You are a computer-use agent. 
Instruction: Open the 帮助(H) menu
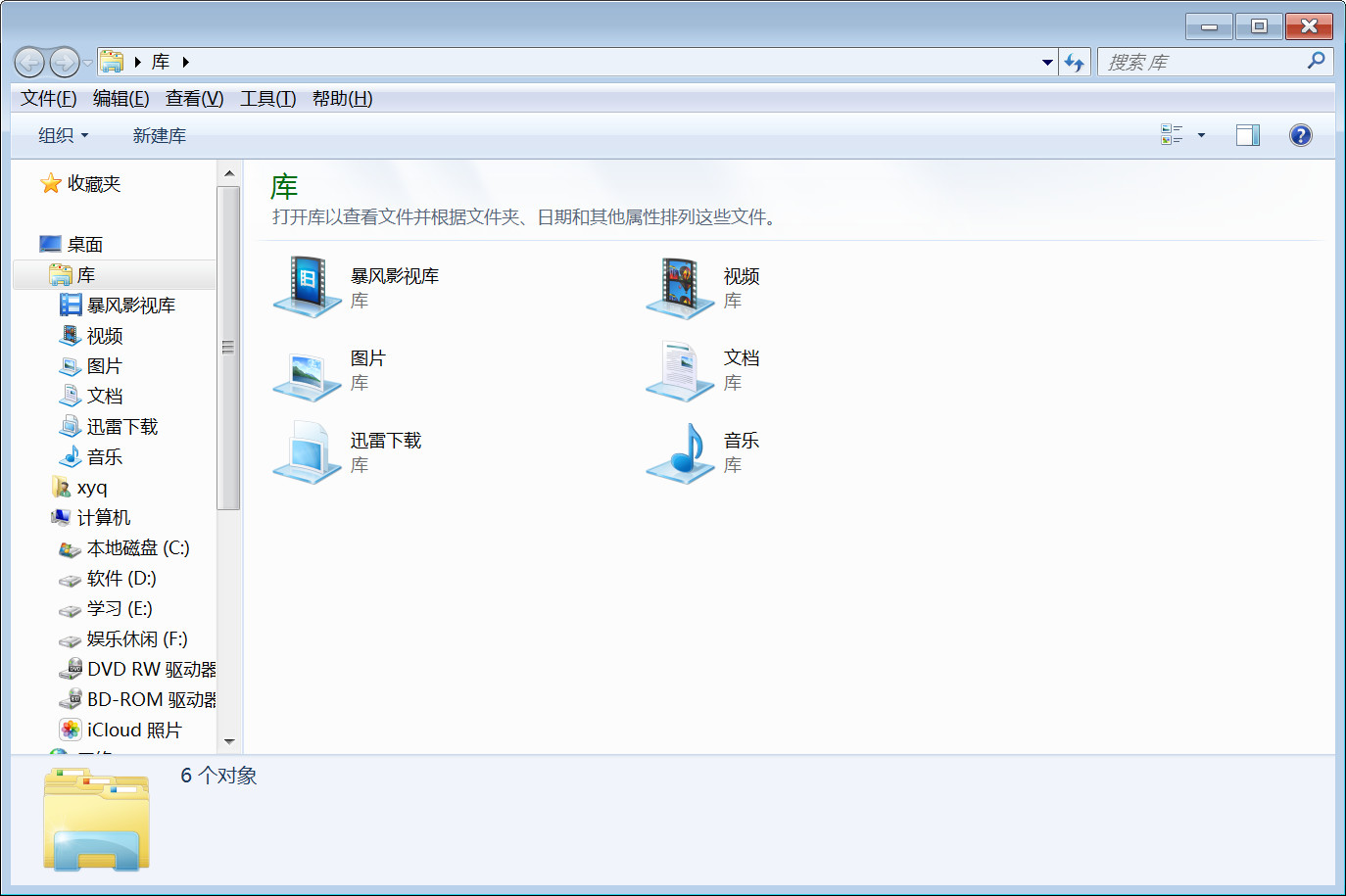click(x=342, y=99)
